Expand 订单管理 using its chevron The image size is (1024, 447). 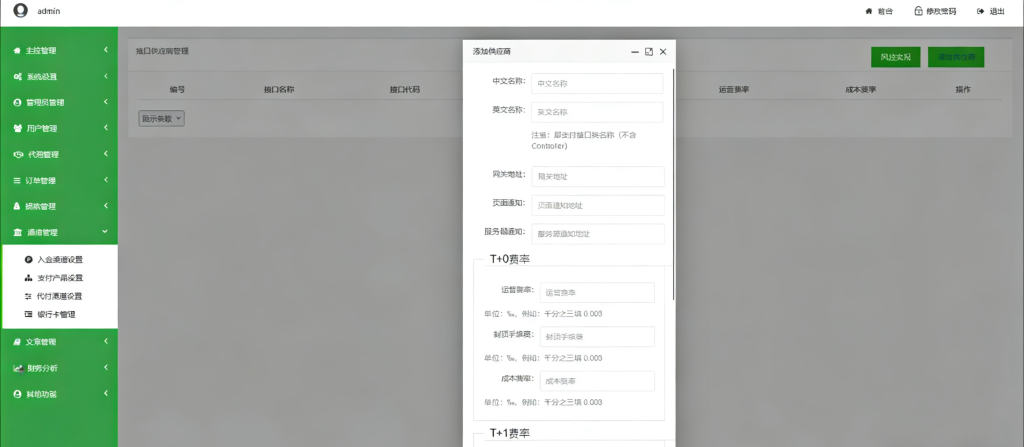tap(105, 180)
